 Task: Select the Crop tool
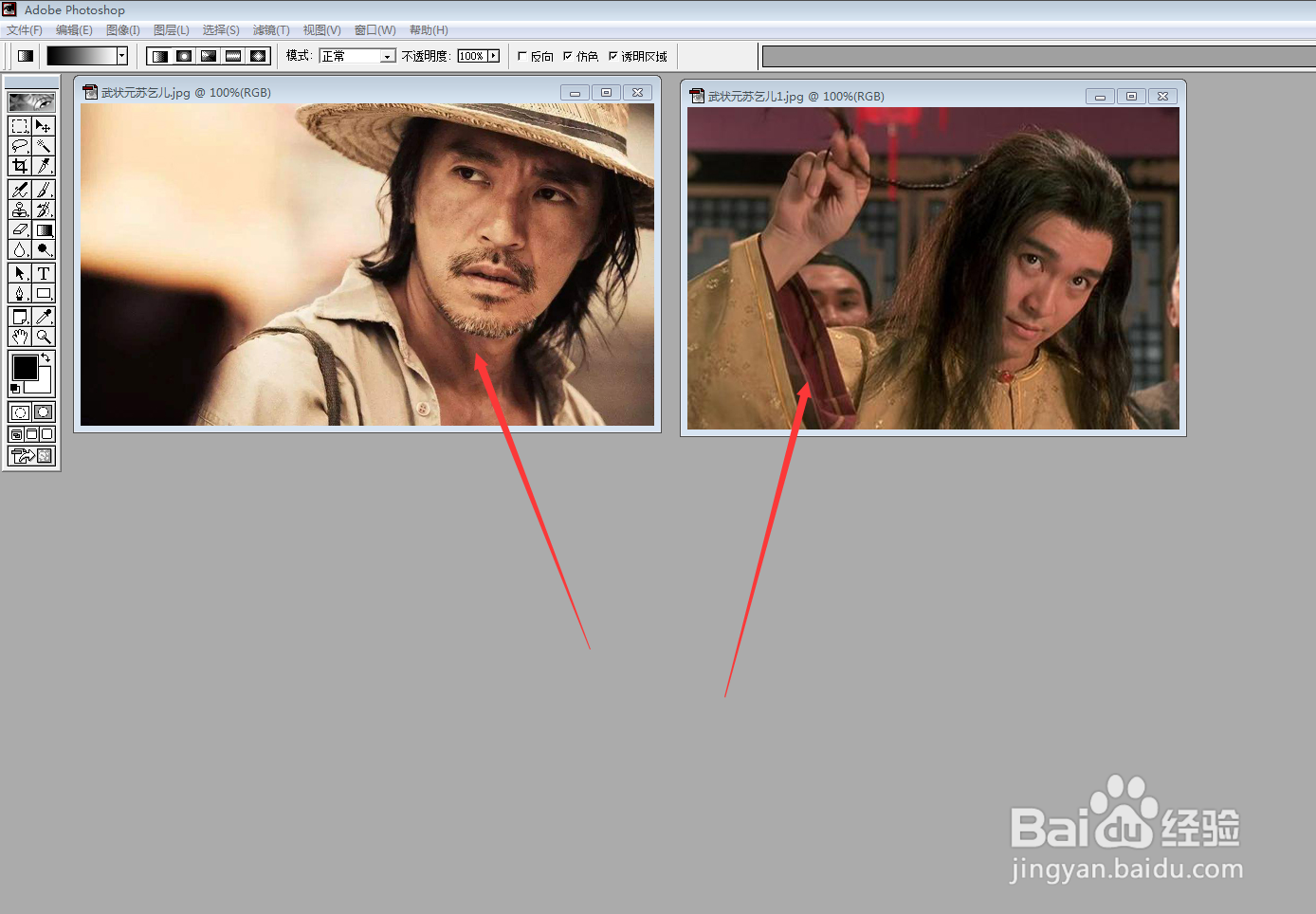(20, 166)
